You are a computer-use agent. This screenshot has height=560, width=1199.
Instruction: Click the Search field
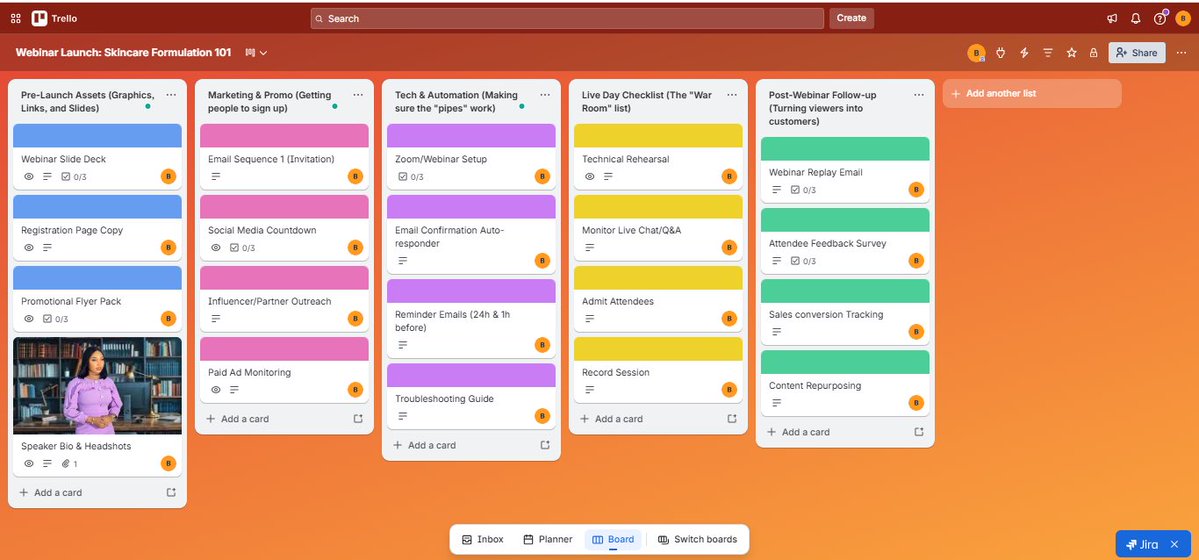[x=567, y=18]
